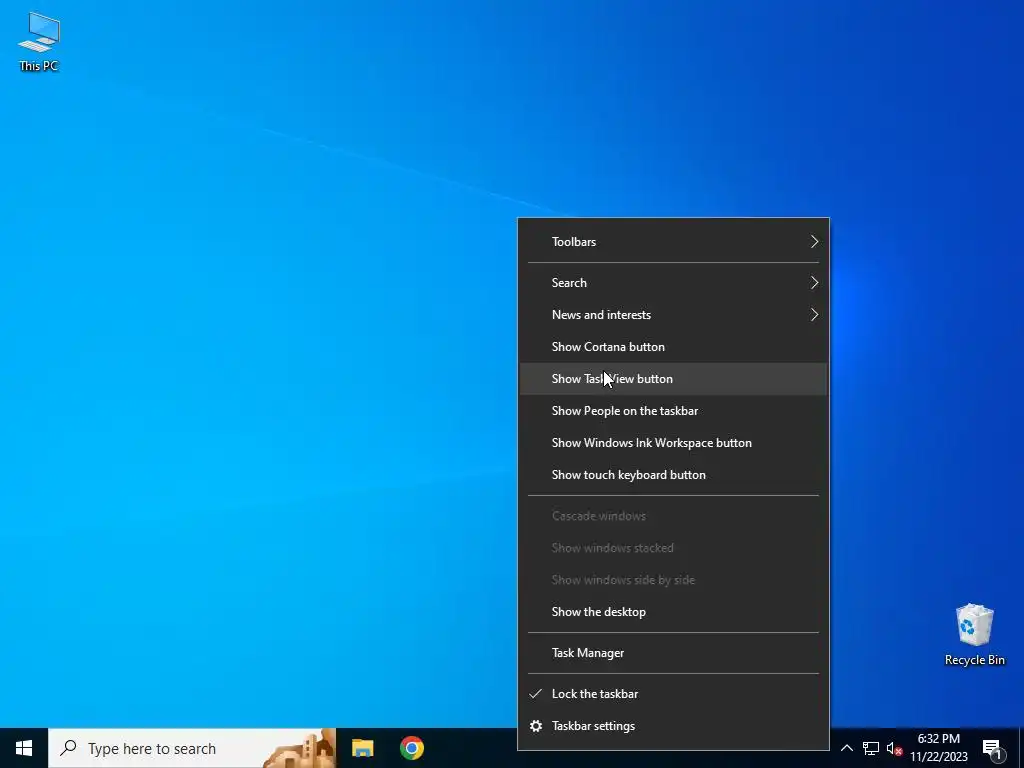Screen dimensions: 1024x768
Task: Click the dimmed Show windows stacked entry
Action: pos(673,548)
